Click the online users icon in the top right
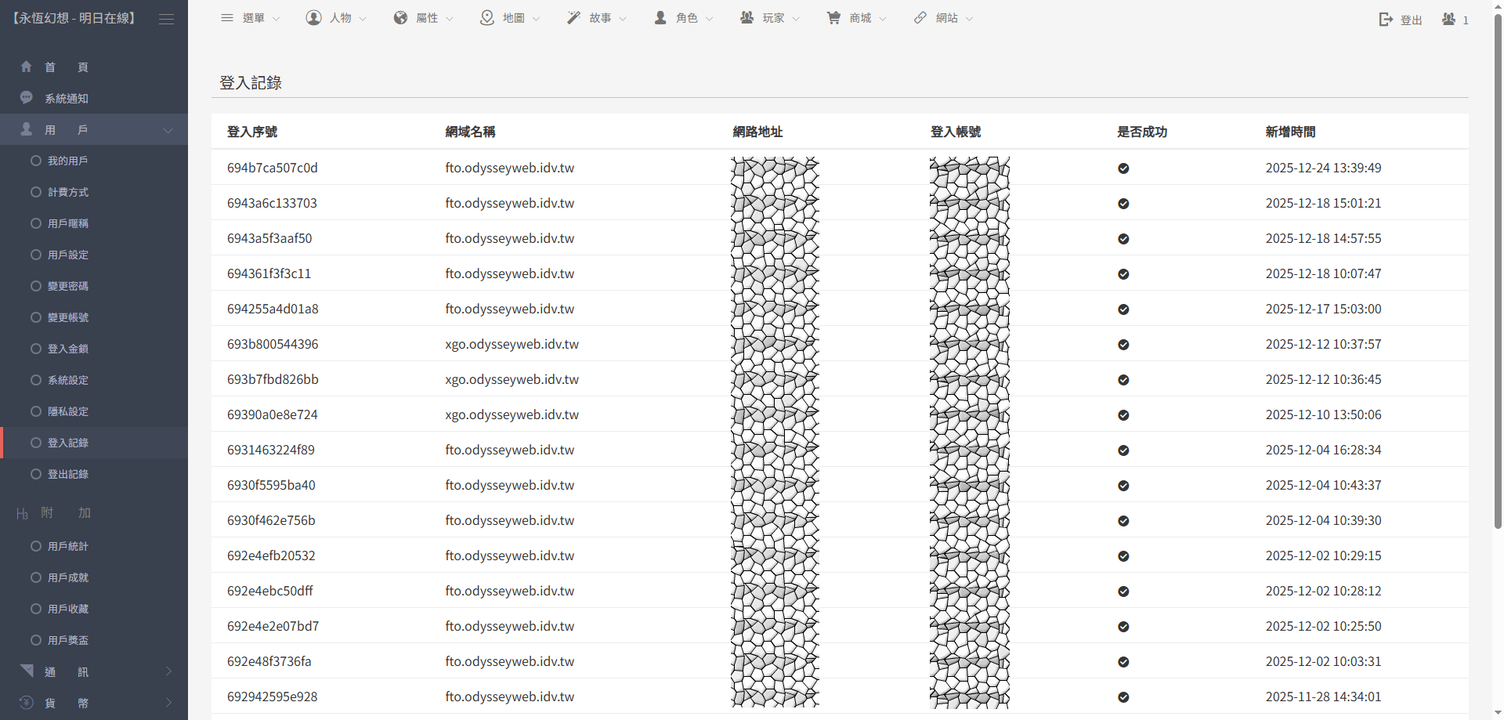 pos(1448,19)
